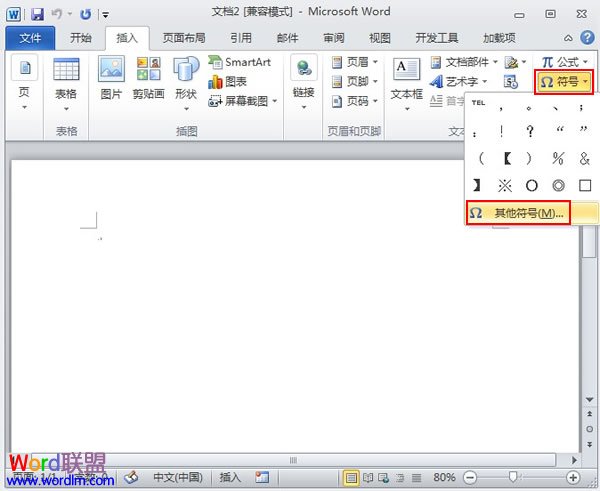Click the macro recording status icon
This screenshot has height=491, width=600.
[x=262, y=477]
